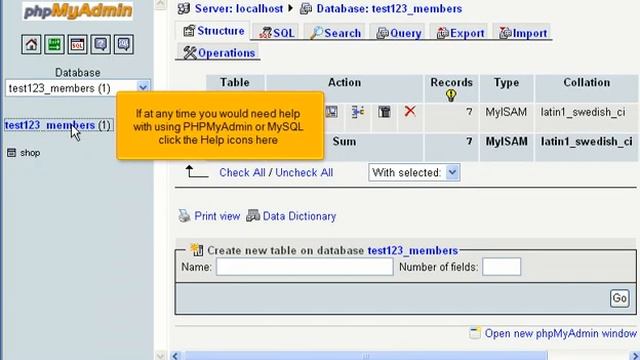Viewport: 640px width, 360px height.
Task: Click the new table Name field
Action: 304,267
